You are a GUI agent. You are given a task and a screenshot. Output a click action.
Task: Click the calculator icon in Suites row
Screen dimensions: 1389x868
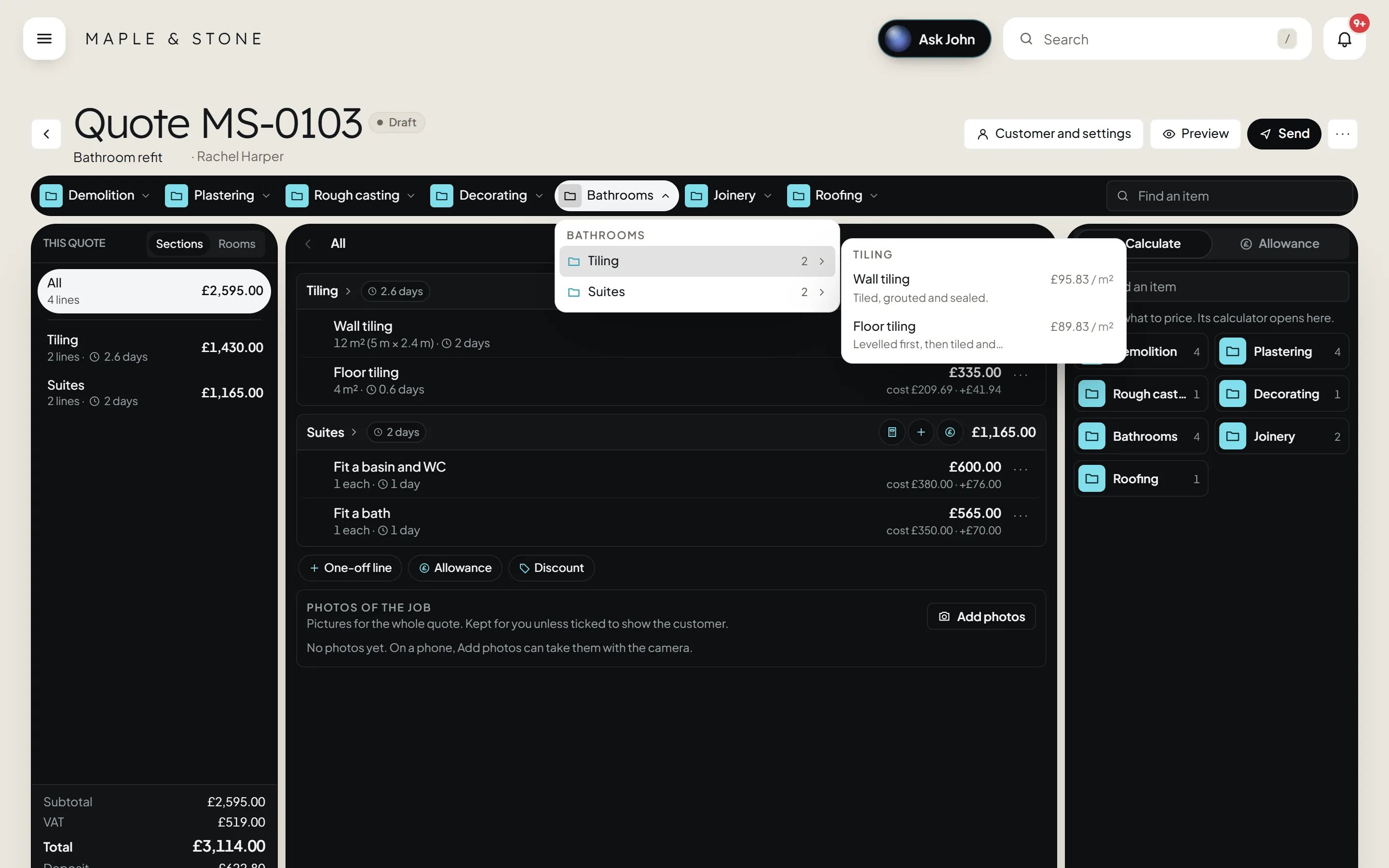tap(892, 432)
